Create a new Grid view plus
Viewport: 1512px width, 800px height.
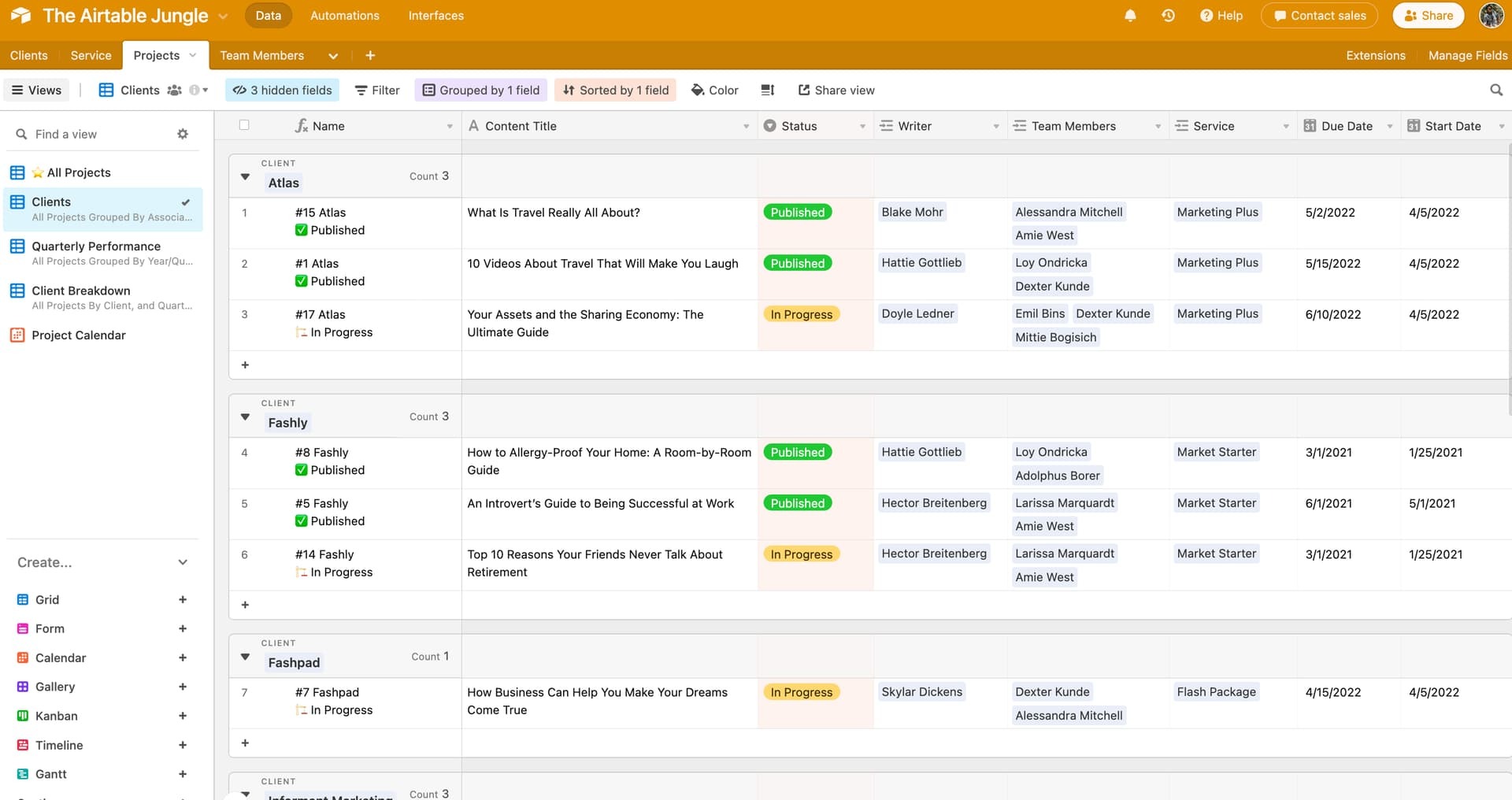click(183, 599)
